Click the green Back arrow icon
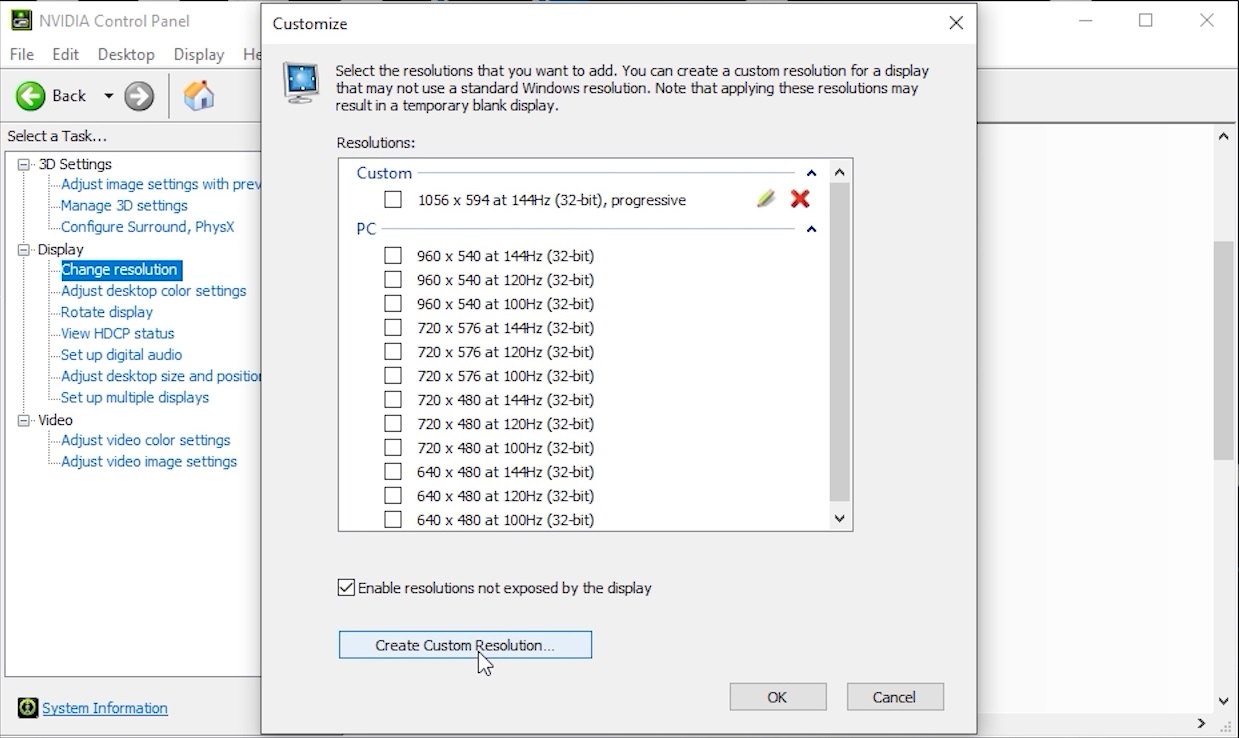Viewport: 1239px width, 738px height. point(30,96)
